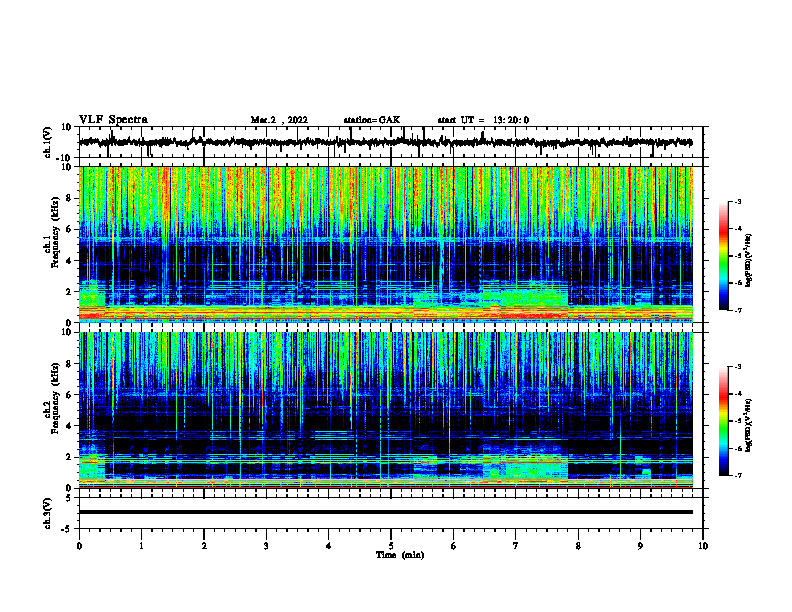
Task: Click the "Time (min)" axis label
Action: point(400,555)
